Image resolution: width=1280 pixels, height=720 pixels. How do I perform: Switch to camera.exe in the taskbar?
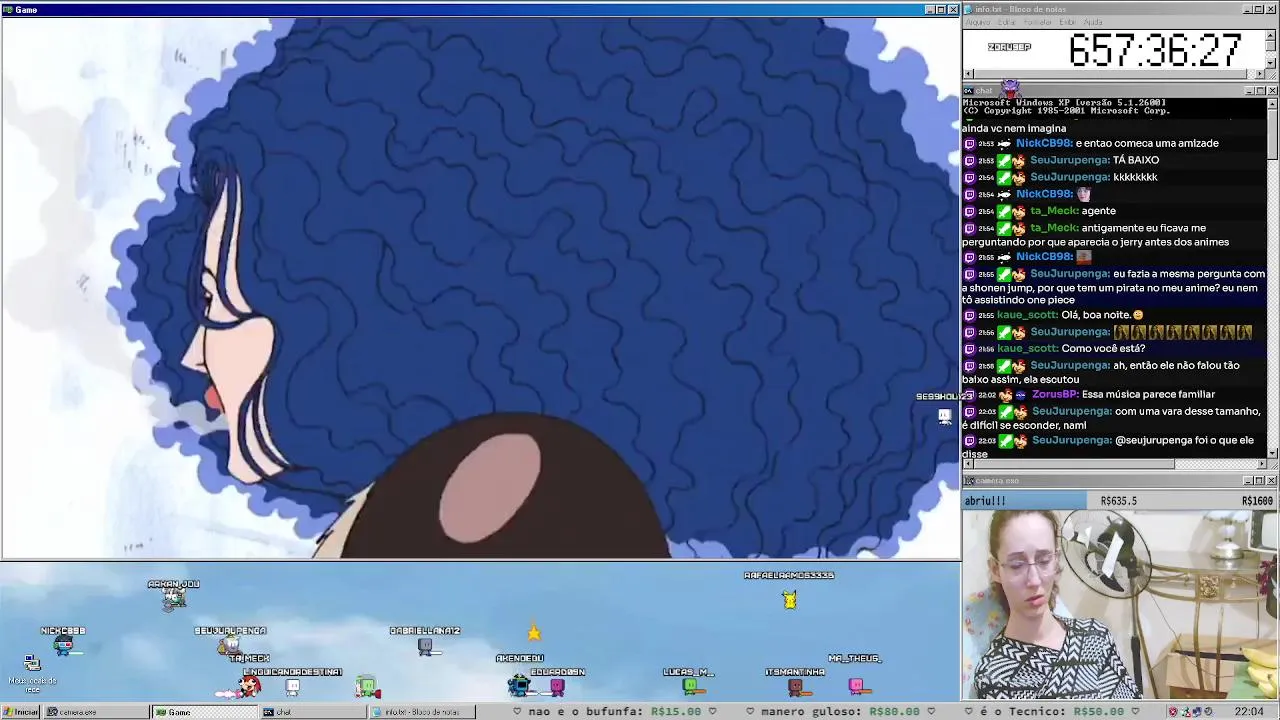[97, 712]
